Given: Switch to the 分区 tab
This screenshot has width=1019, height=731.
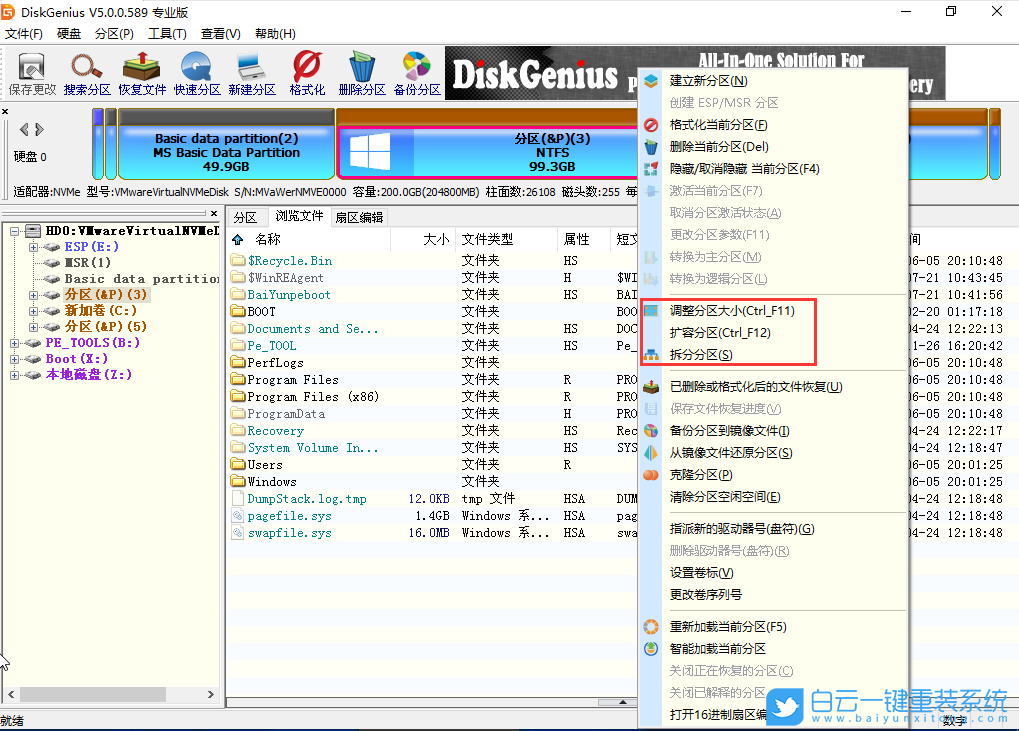Looking at the screenshot, I should click(x=247, y=216).
